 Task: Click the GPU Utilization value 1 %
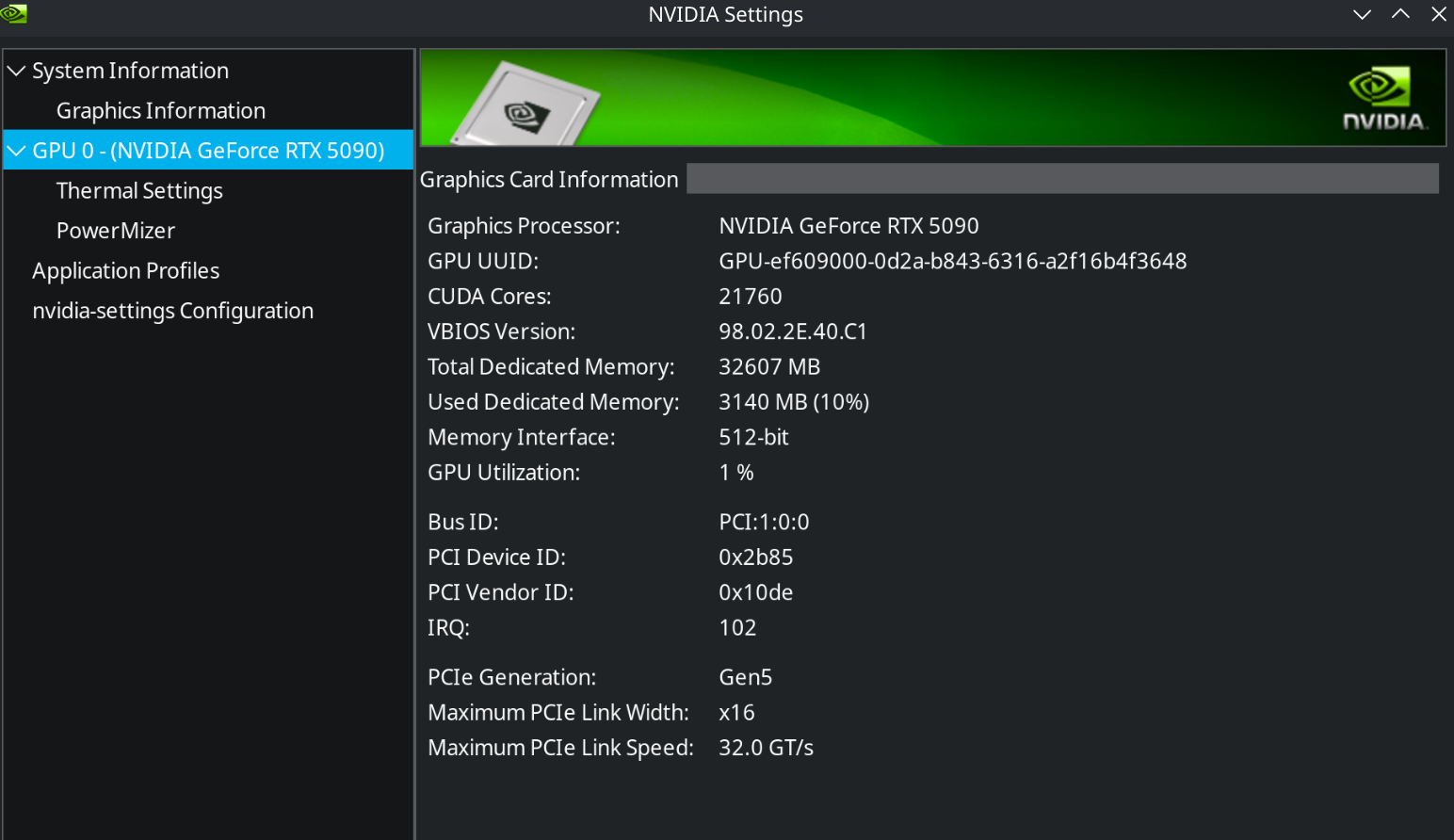(x=736, y=473)
